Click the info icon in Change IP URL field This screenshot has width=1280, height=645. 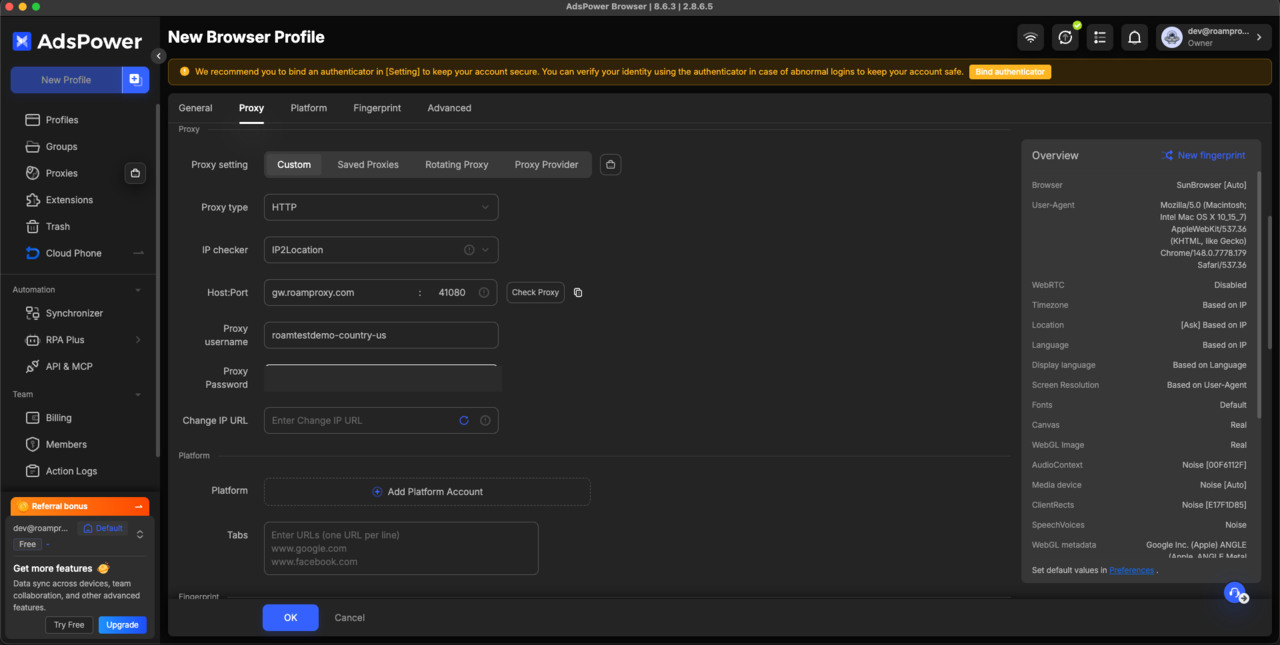[485, 421]
